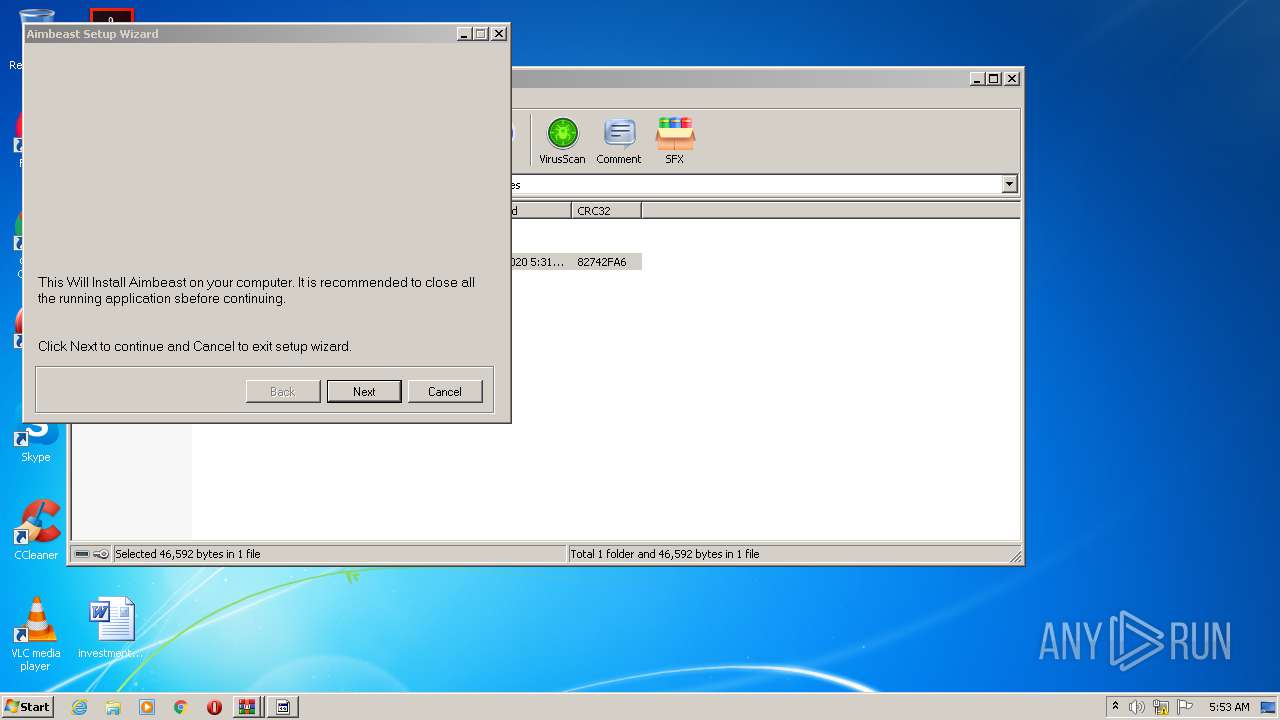Select the CRC32 value 82742FA6
The width and height of the screenshot is (1280, 720).
602,262
